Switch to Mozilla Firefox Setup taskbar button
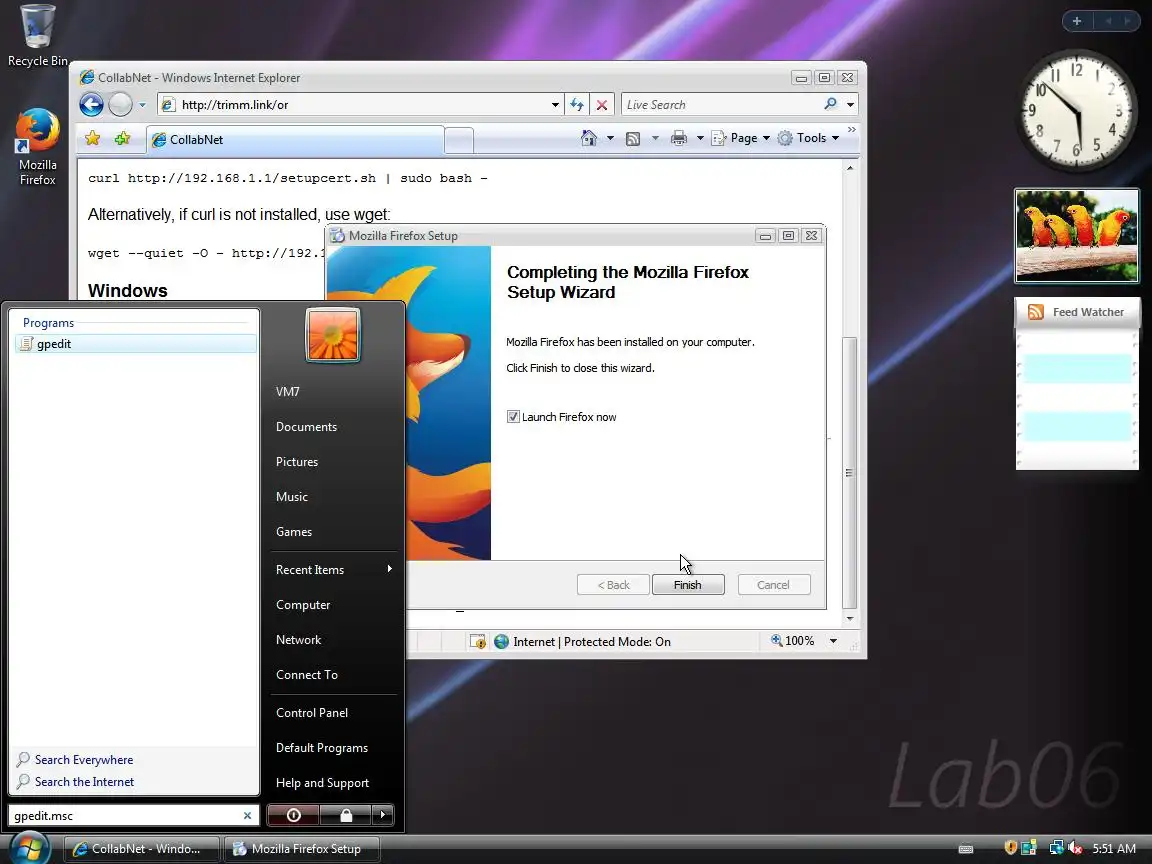 pos(301,849)
